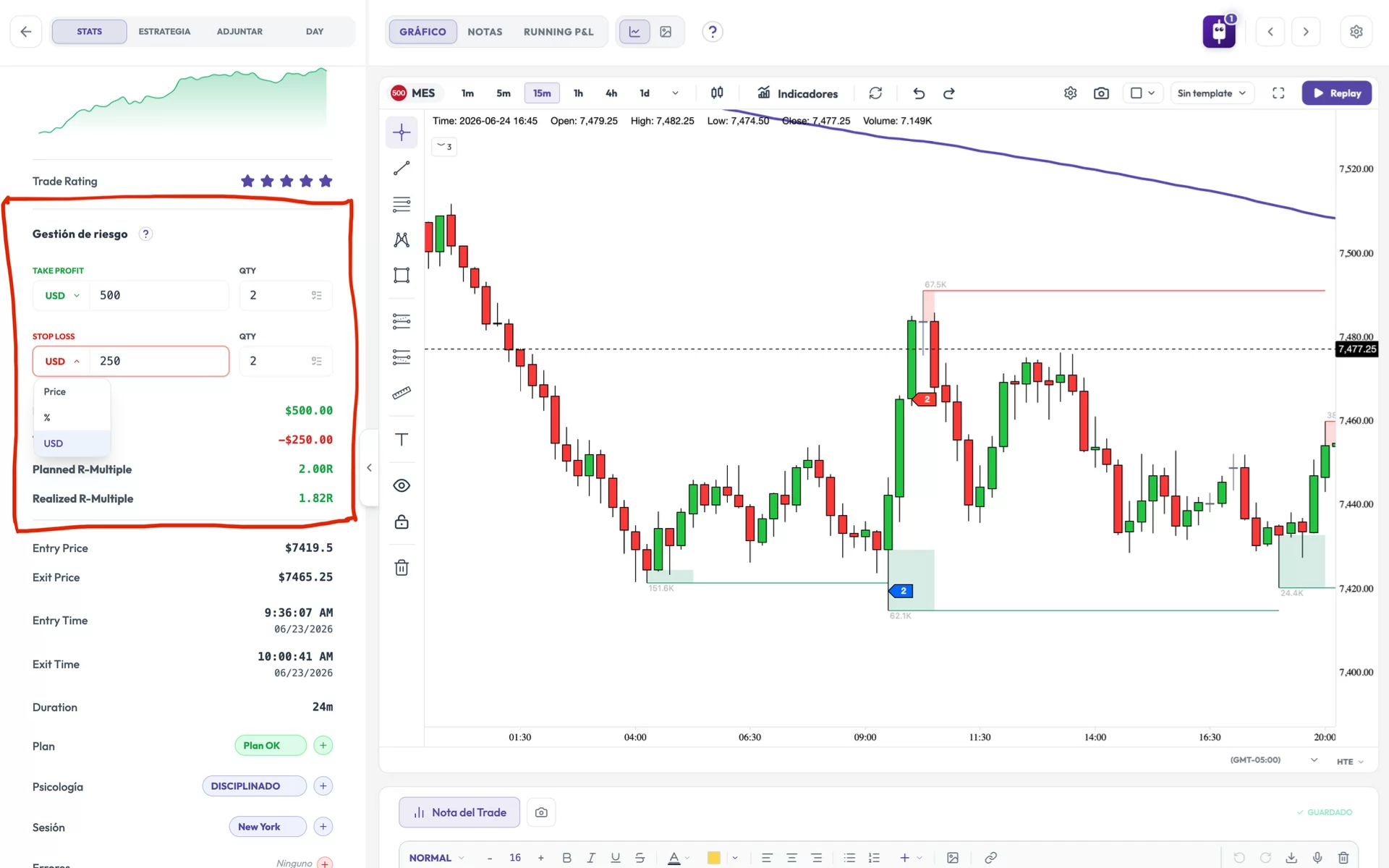Open the RUNNING P&L tab
Screen dimensions: 1389x868
558,32
